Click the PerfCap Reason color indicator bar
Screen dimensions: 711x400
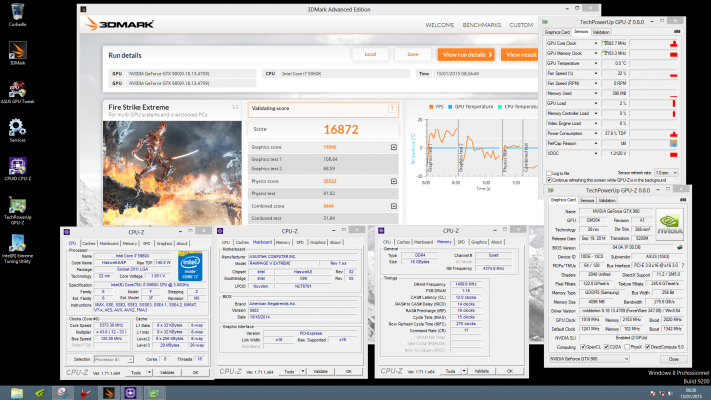point(673,143)
